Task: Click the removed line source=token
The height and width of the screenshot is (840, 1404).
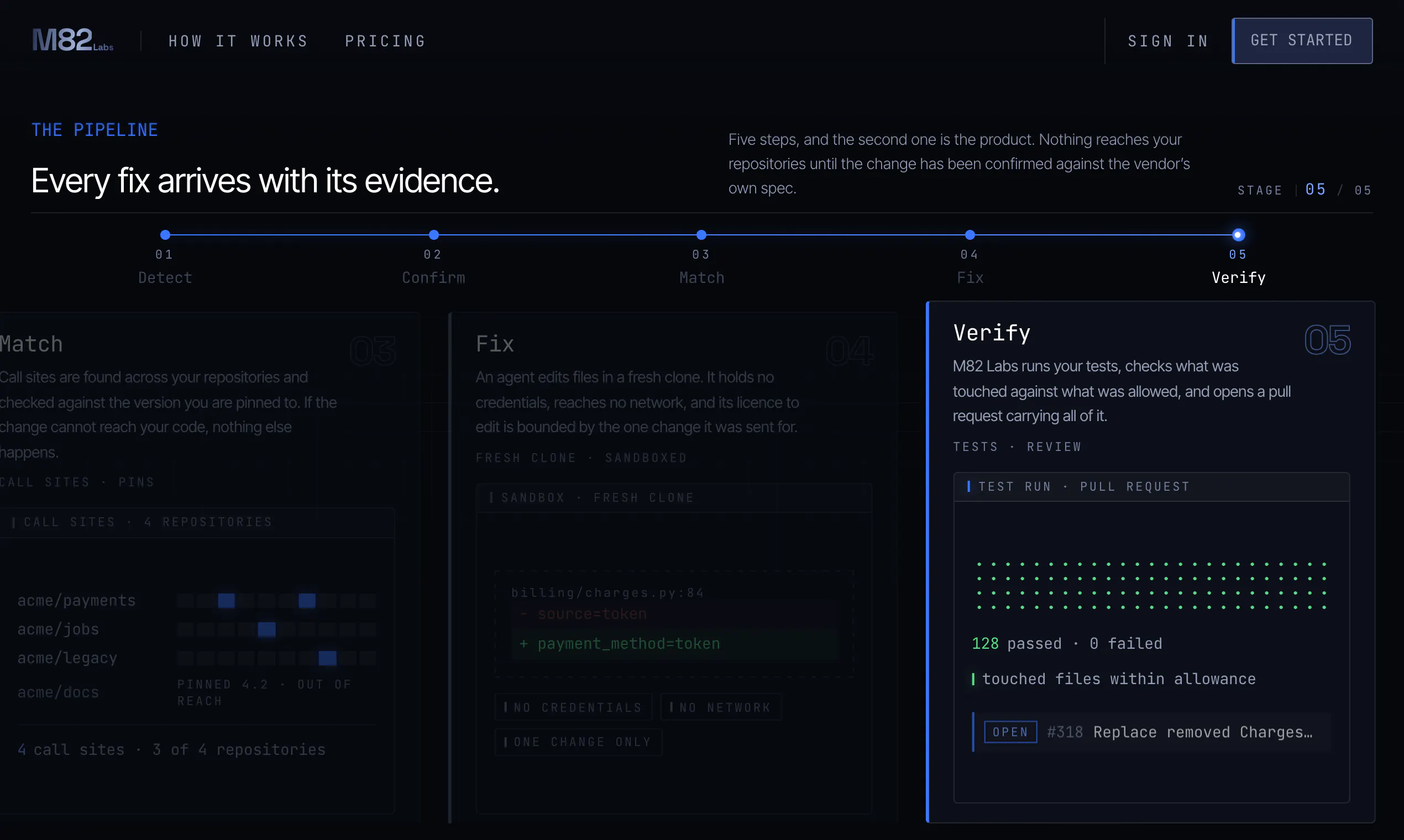Action: tap(674, 613)
